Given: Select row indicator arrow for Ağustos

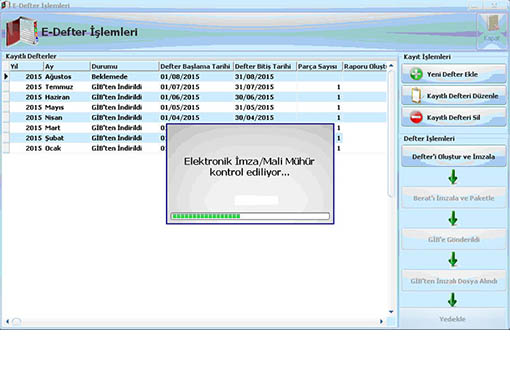Looking at the screenshot, I should [x=6, y=76].
